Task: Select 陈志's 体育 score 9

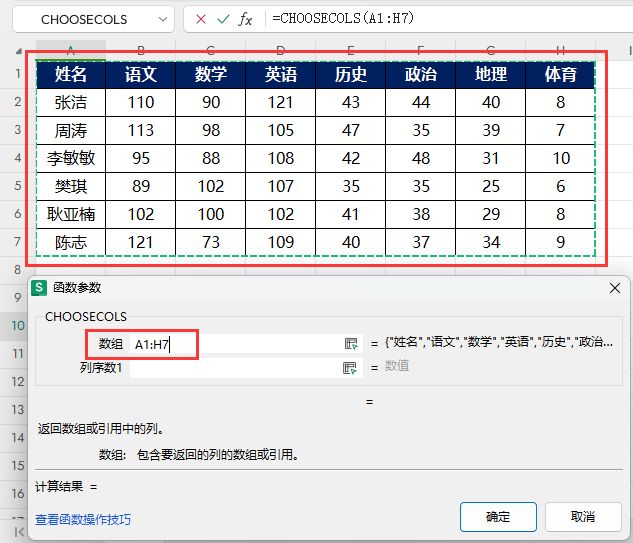Action: [x=560, y=242]
